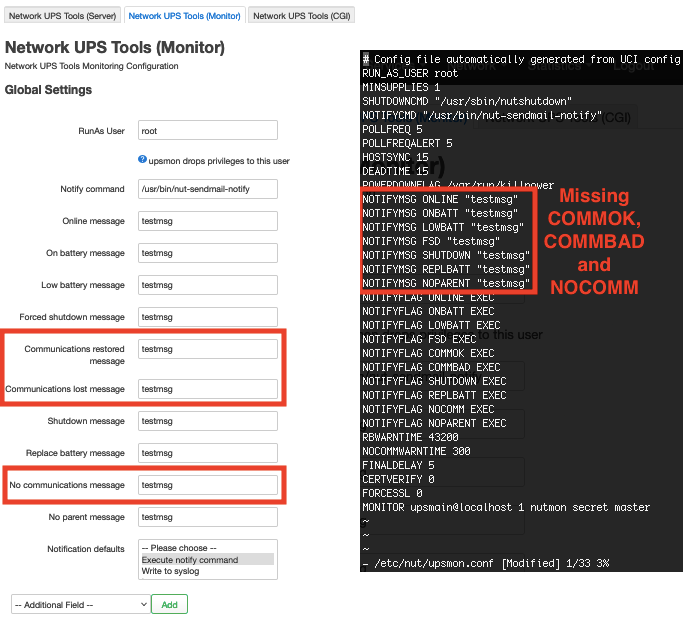683x621 pixels.
Task: Switch to Network UPS Tools (Monitor) tab
Action: coord(184,15)
